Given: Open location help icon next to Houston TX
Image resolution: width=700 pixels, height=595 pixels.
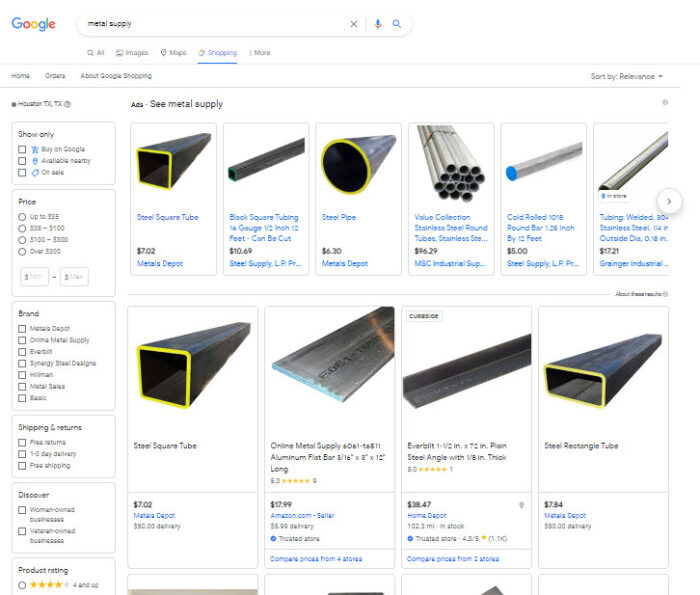Looking at the screenshot, I should [x=67, y=104].
